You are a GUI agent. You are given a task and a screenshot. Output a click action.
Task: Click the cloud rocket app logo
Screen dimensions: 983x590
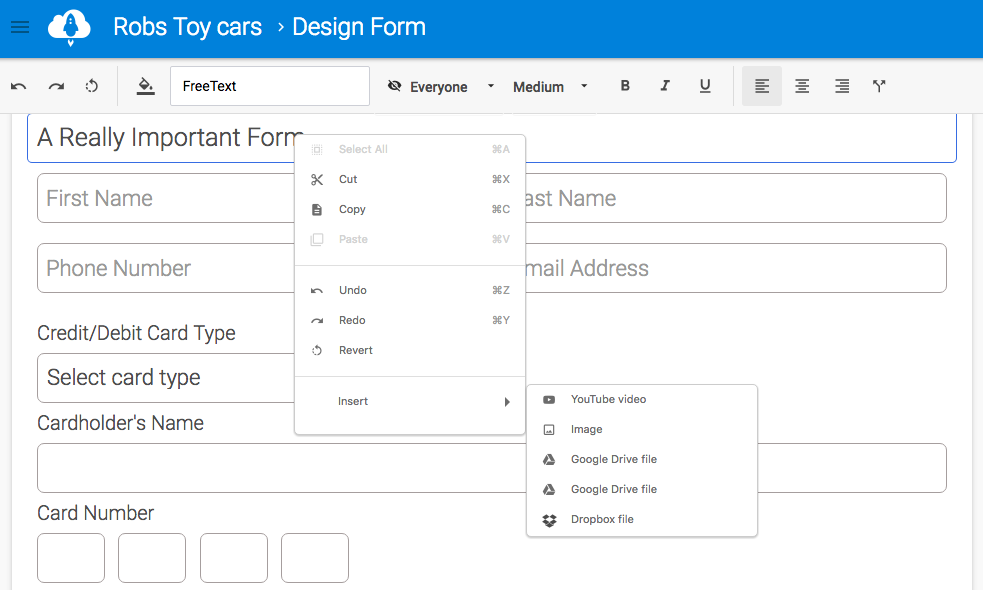(x=69, y=27)
